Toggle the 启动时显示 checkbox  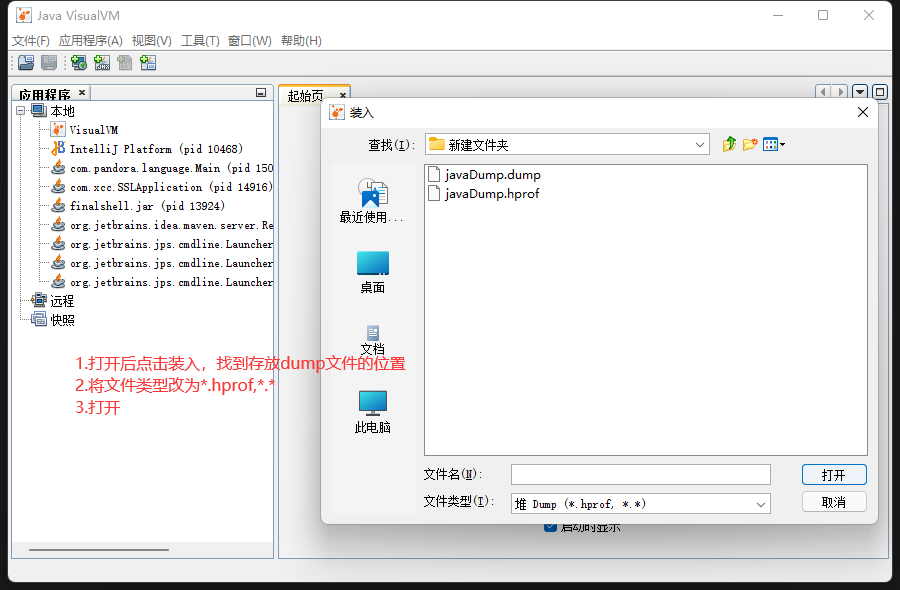[550, 527]
